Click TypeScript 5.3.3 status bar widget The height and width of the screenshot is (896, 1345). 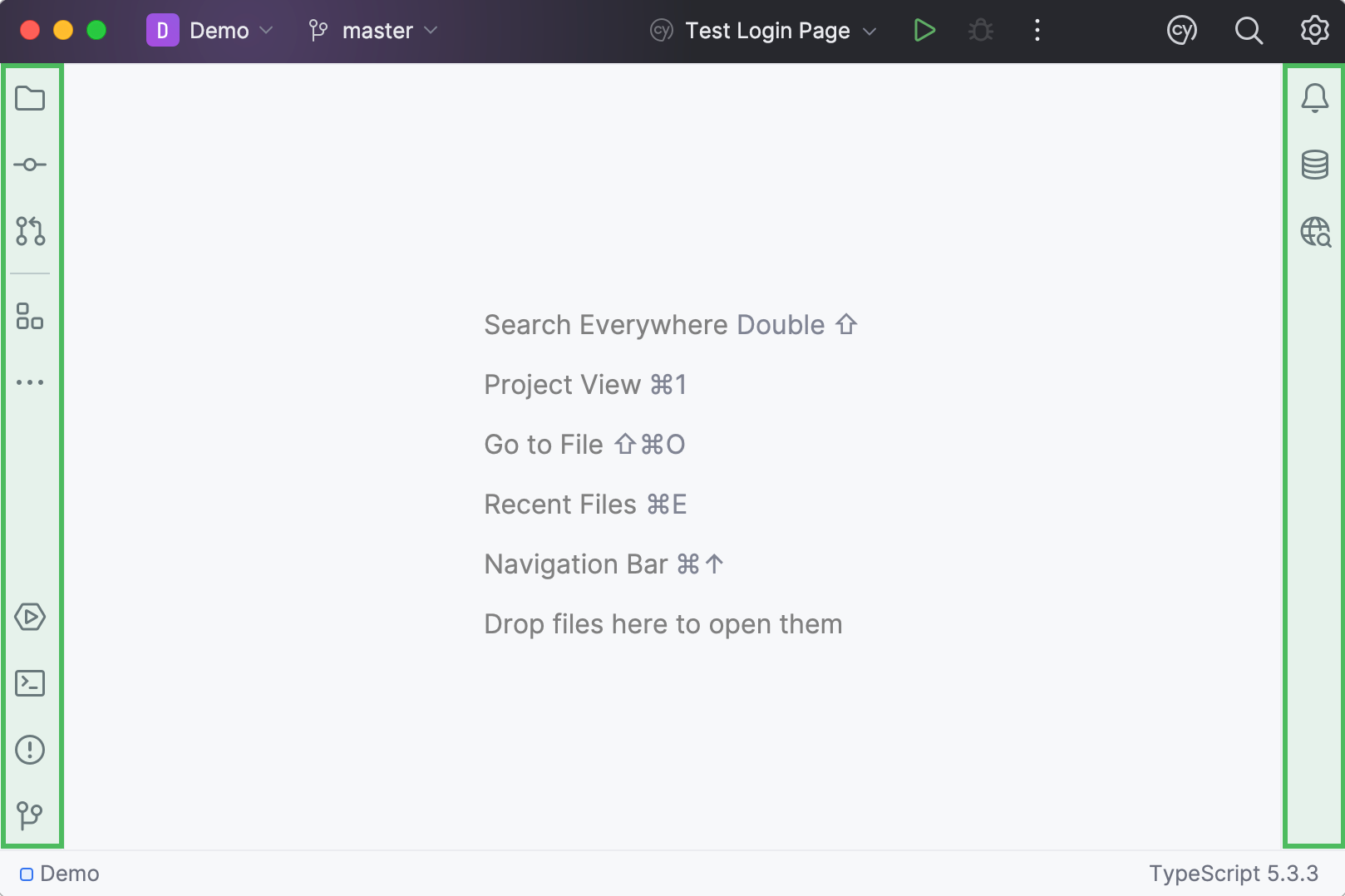click(x=1234, y=874)
